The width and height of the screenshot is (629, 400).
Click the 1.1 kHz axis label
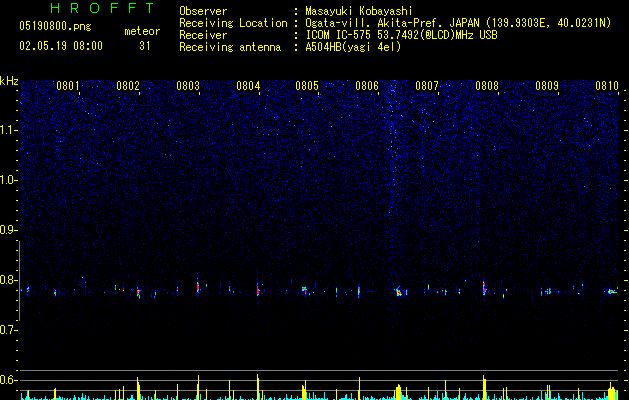9,130
